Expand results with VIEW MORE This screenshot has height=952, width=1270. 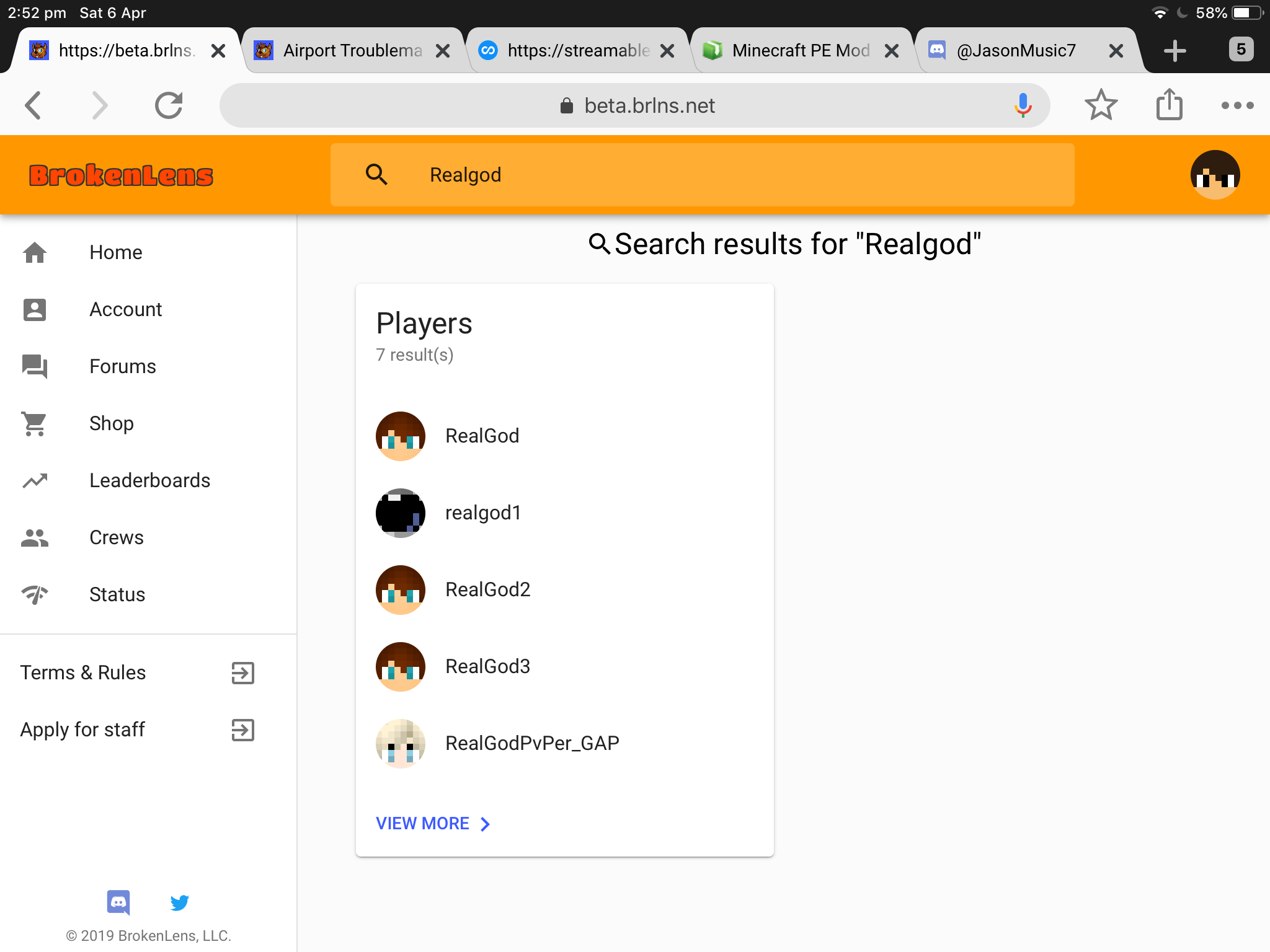click(433, 823)
